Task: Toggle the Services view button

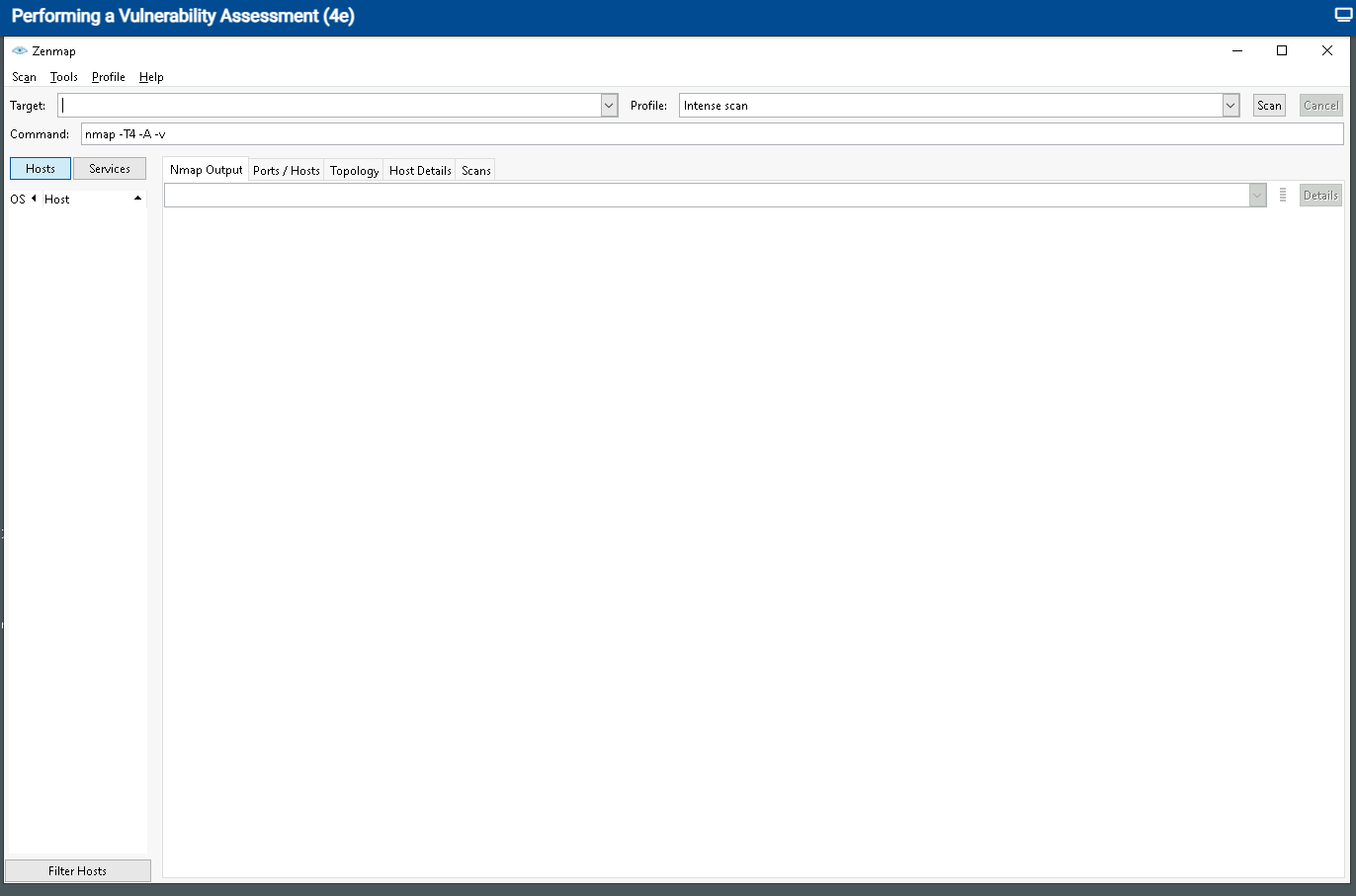Action: tap(110, 169)
